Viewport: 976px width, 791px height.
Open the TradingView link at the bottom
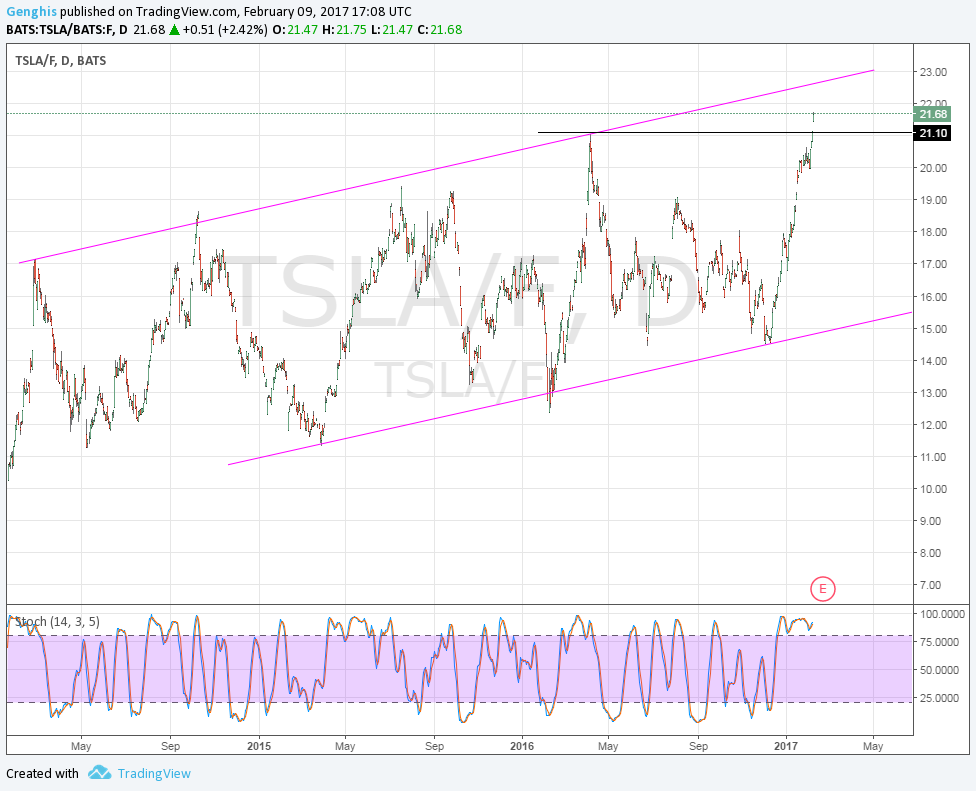pos(154,774)
